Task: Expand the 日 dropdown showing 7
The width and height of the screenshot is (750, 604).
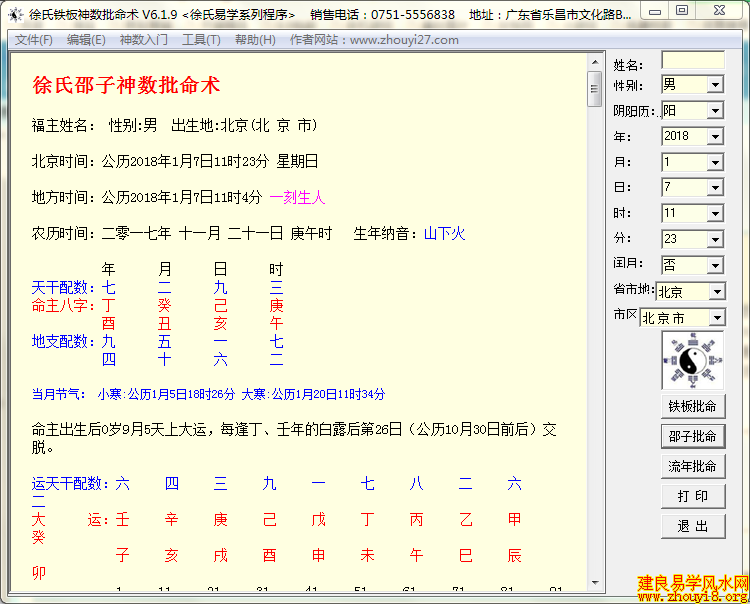Action: click(x=715, y=187)
